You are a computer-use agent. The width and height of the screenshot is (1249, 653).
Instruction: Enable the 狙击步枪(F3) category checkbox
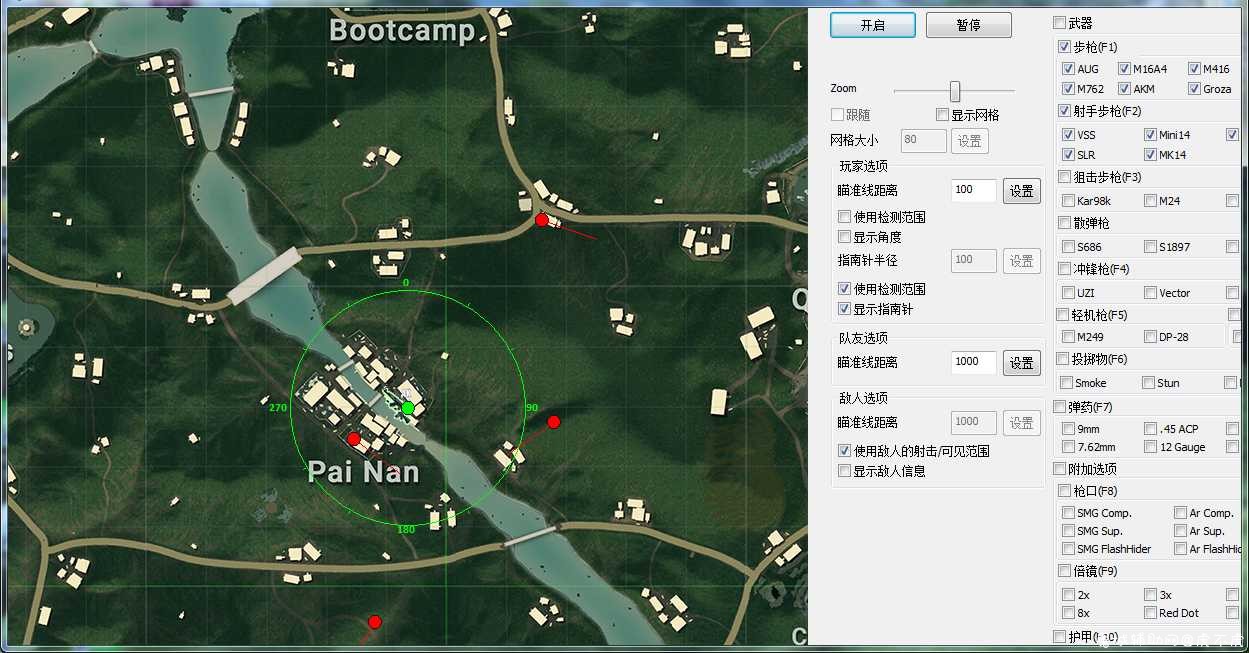pyautogui.click(x=1064, y=177)
